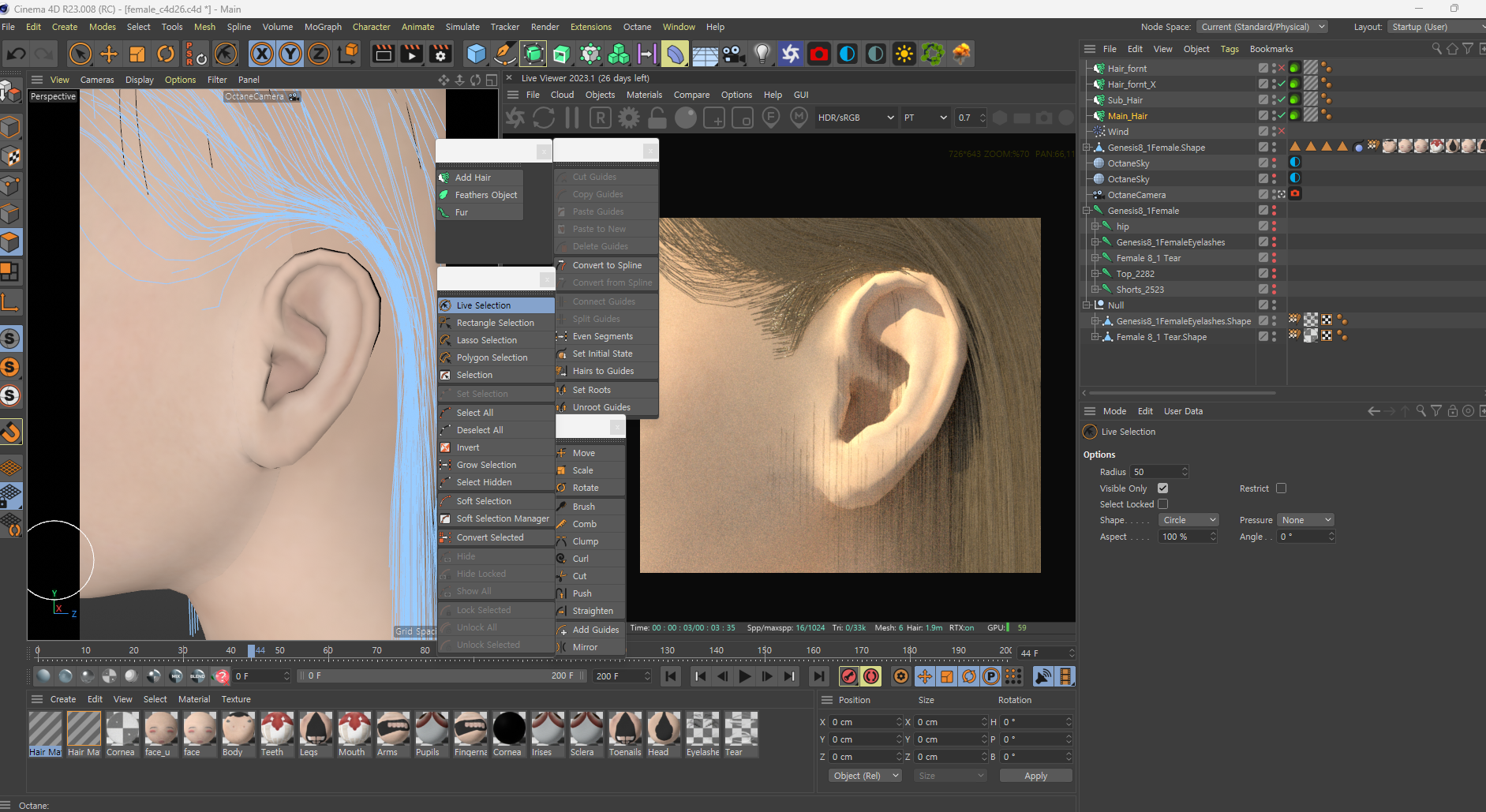Click the Octane sun daylight icon
Viewport: 1486px width, 812px height.
click(x=904, y=54)
